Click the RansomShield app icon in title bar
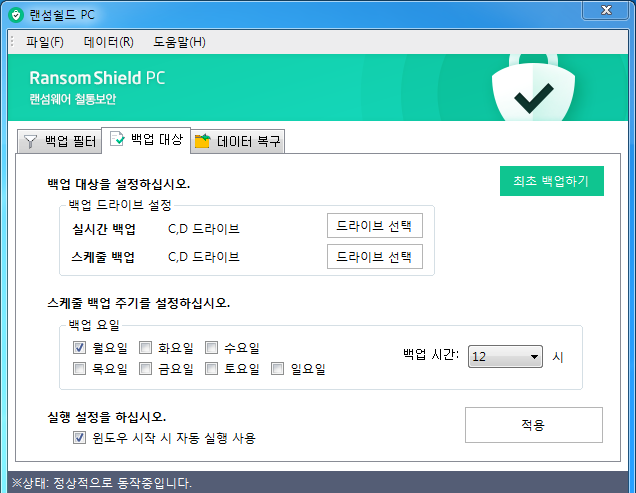The height and width of the screenshot is (493, 636). point(16,15)
